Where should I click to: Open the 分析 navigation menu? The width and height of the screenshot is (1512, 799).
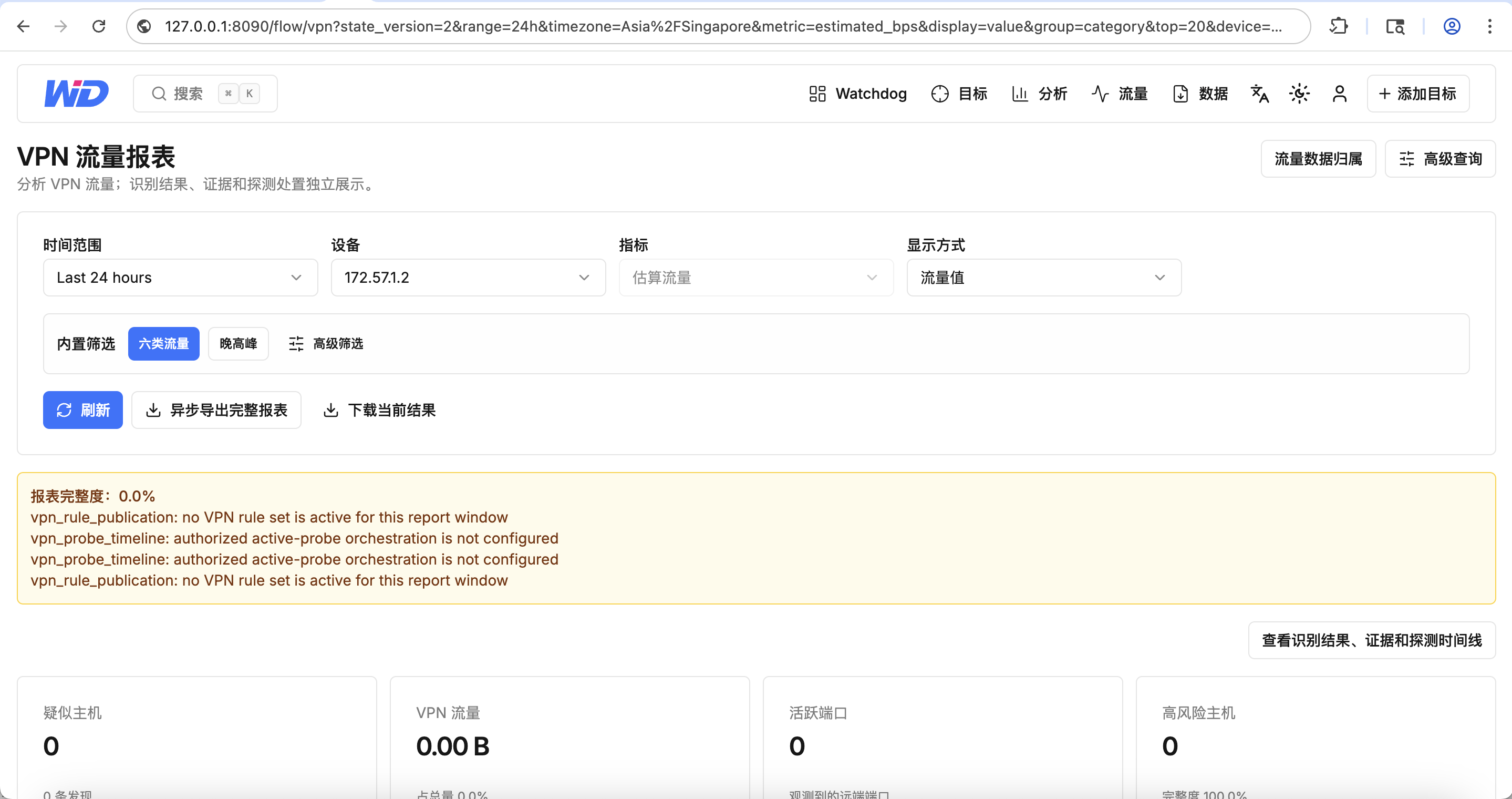[1040, 94]
